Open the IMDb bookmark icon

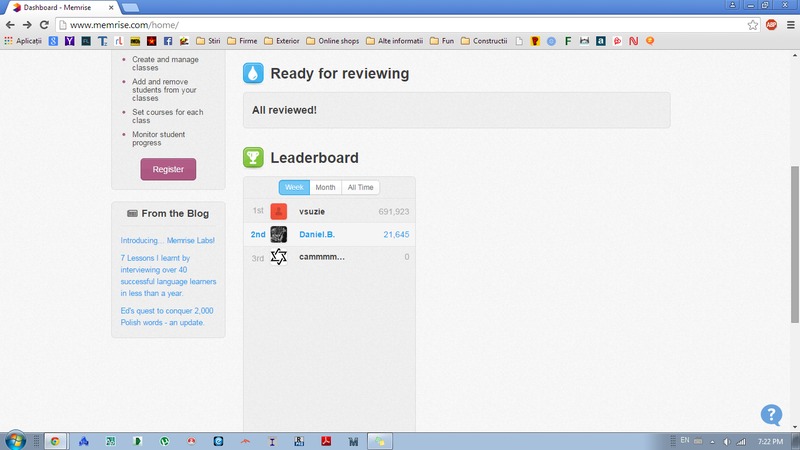pyautogui.click(x=135, y=41)
